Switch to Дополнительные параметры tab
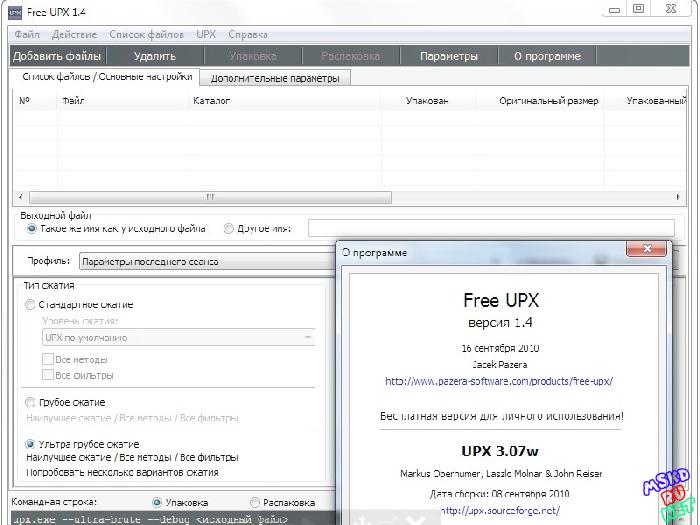Image resolution: width=700 pixels, height=525 pixels. 275,78
